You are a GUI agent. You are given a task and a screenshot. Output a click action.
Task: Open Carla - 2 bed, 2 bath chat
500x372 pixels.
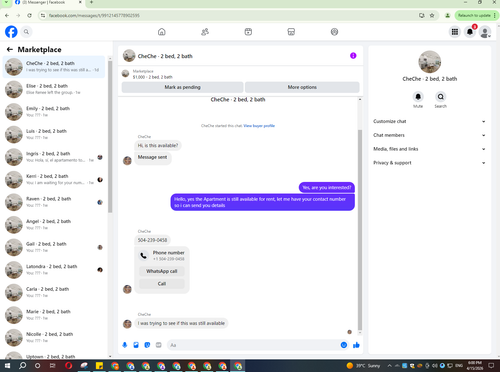[x=54, y=292]
